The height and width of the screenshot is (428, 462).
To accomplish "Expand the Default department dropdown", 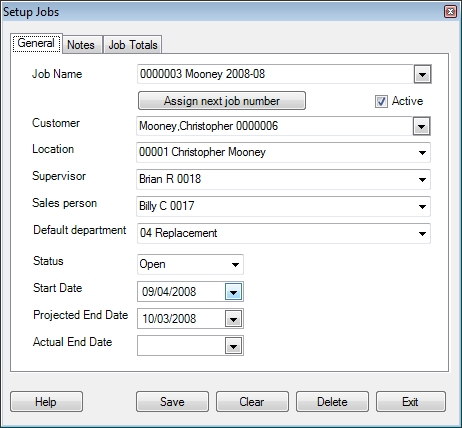I will click(x=422, y=233).
